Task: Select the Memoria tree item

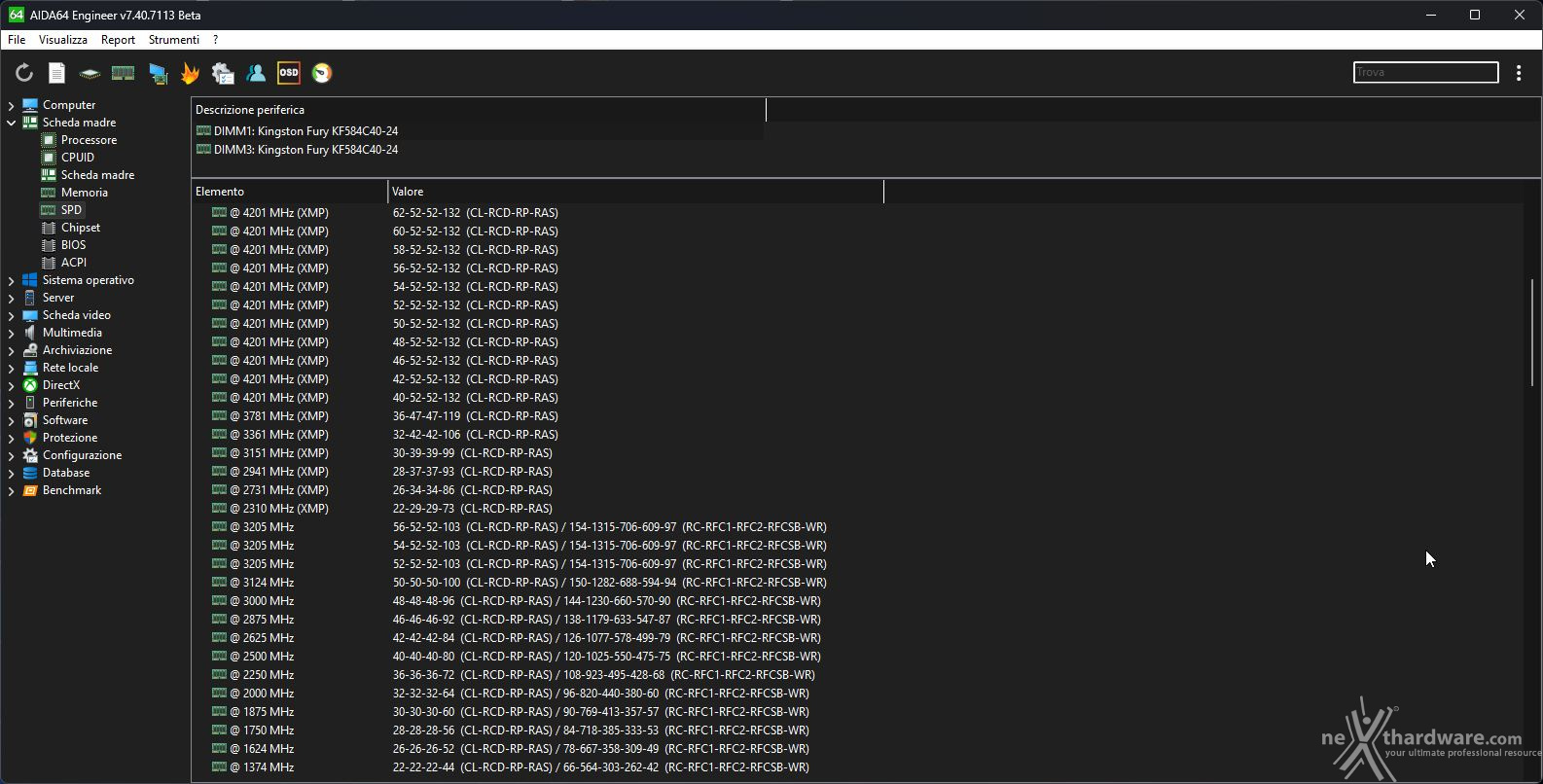Action: coord(85,193)
